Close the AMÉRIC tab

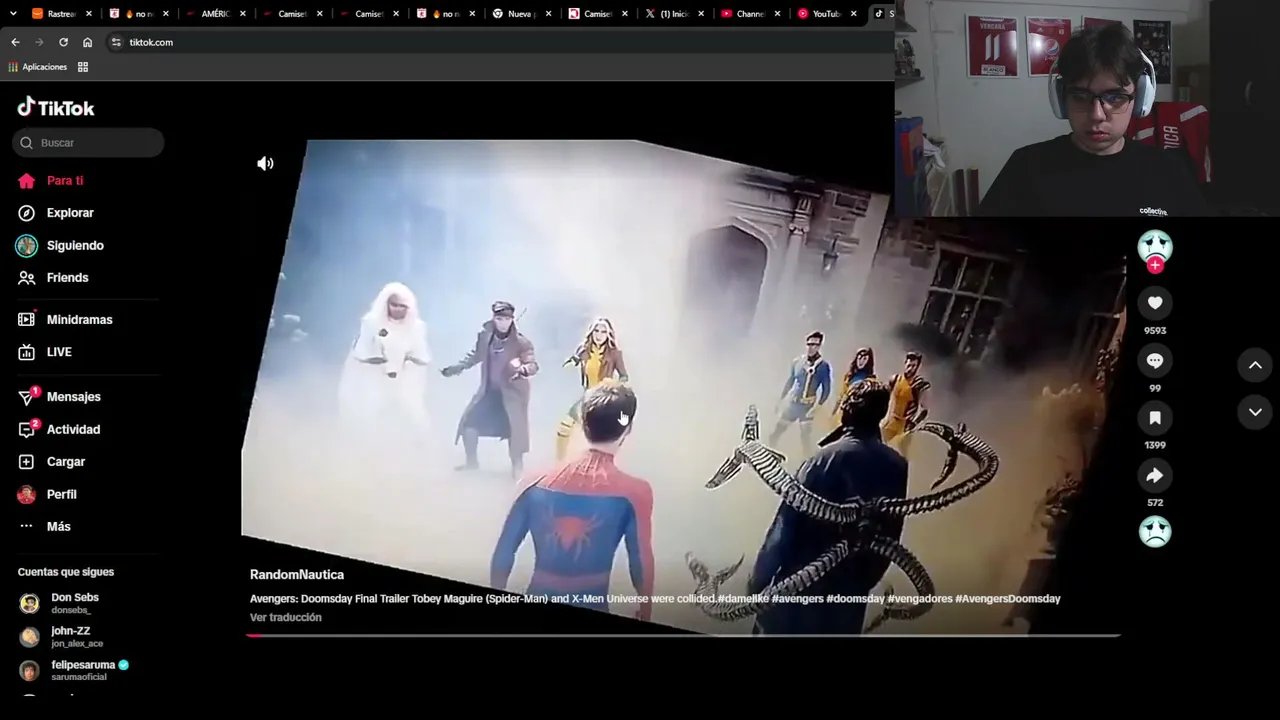click(x=242, y=14)
